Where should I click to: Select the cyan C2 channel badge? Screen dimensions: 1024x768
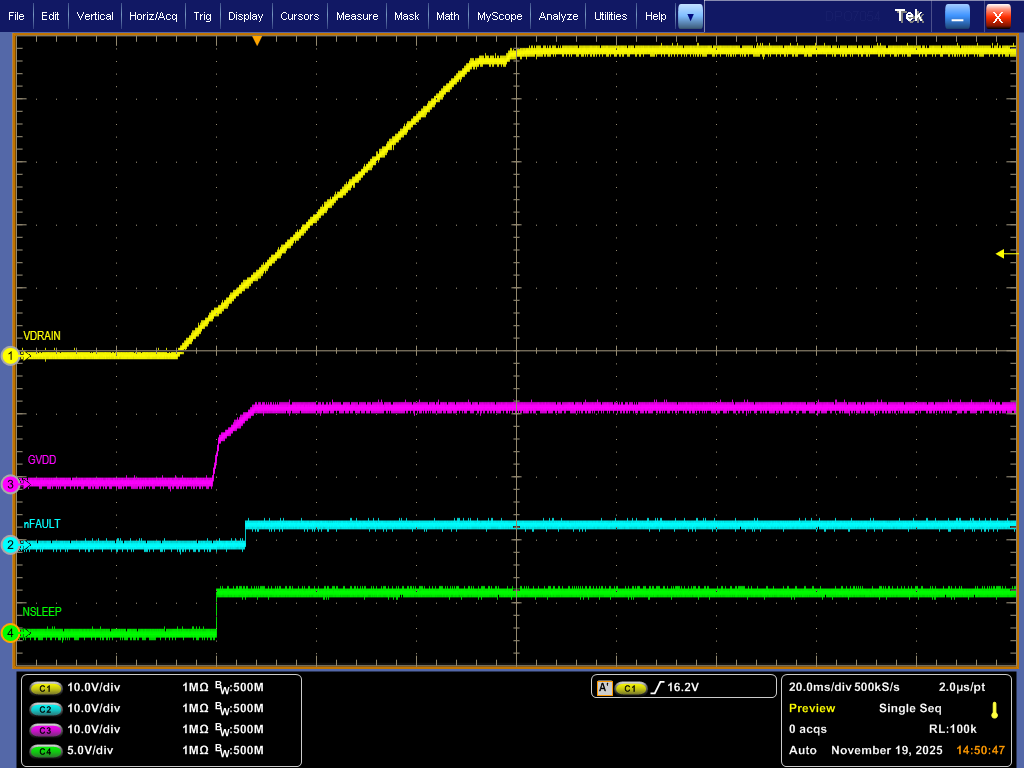click(x=45, y=709)
